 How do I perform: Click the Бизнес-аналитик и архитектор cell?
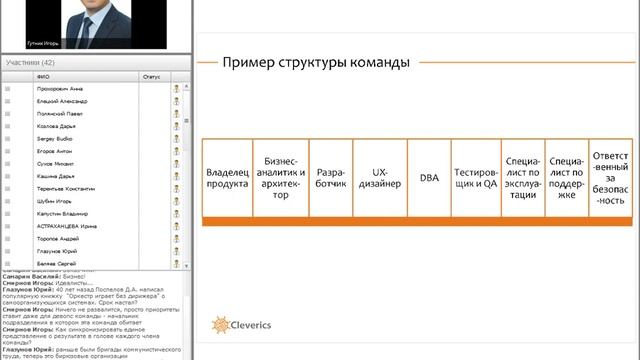pos(281,178)
